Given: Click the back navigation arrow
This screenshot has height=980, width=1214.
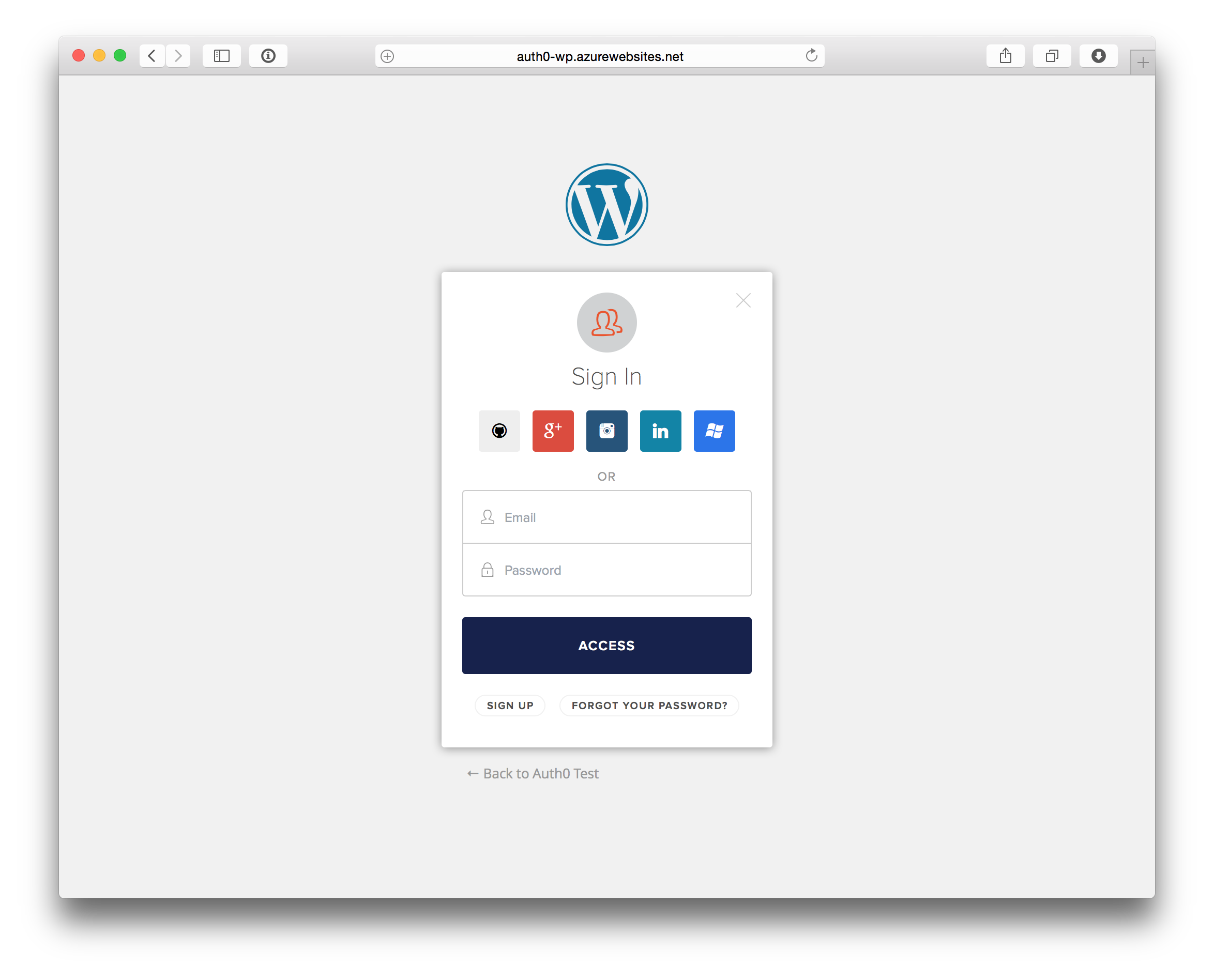Looking at the screenshot, I should coord(152,56).
